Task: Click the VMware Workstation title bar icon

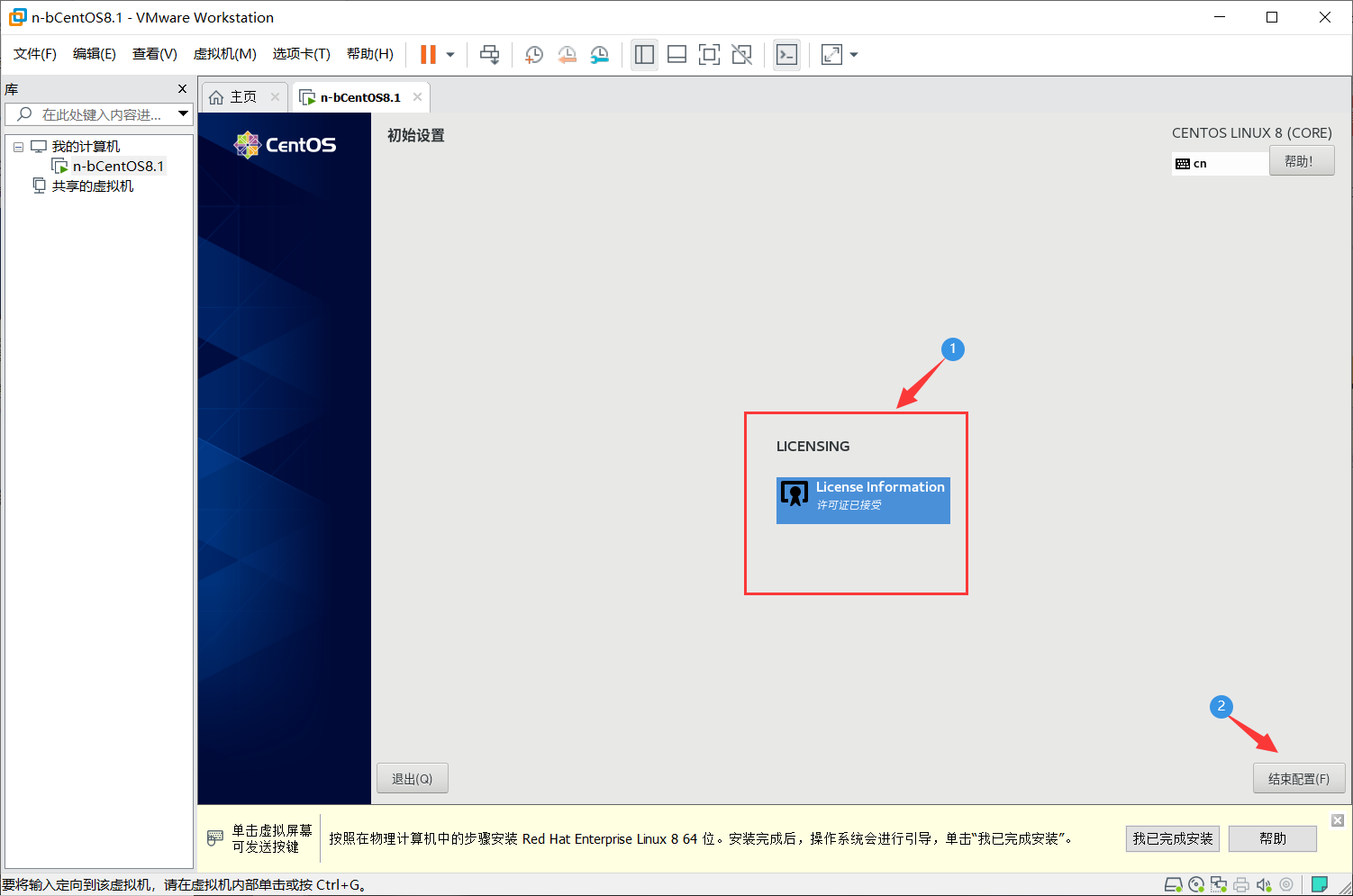Action: tap(17, 17)
